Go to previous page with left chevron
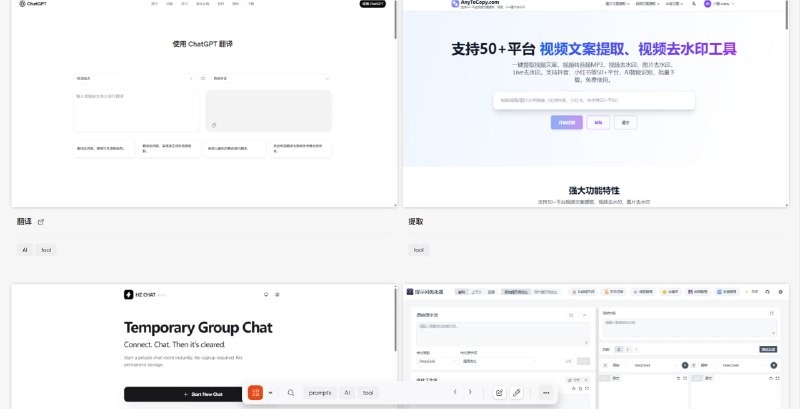This screenshot has width=800, height=409. (455, 392)
